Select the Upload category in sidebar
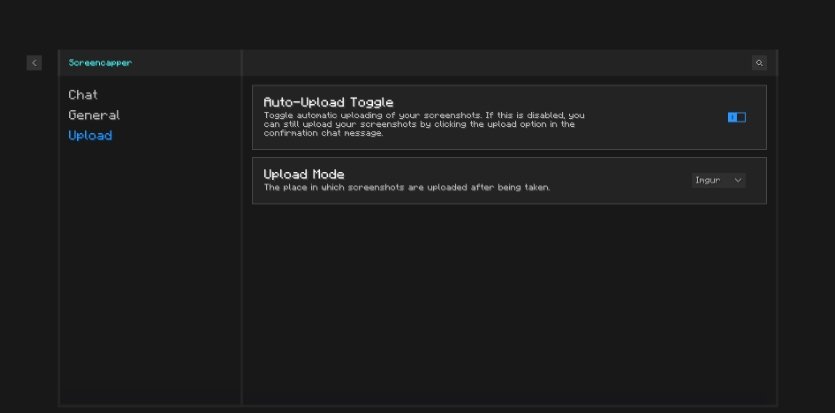Viewport: 835px width, 413px height. 90,135
